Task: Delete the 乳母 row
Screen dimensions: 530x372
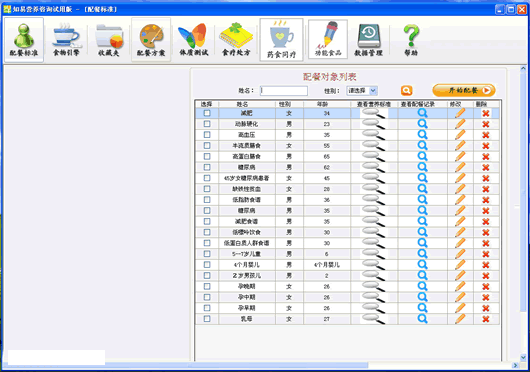Action: (486, 319)
